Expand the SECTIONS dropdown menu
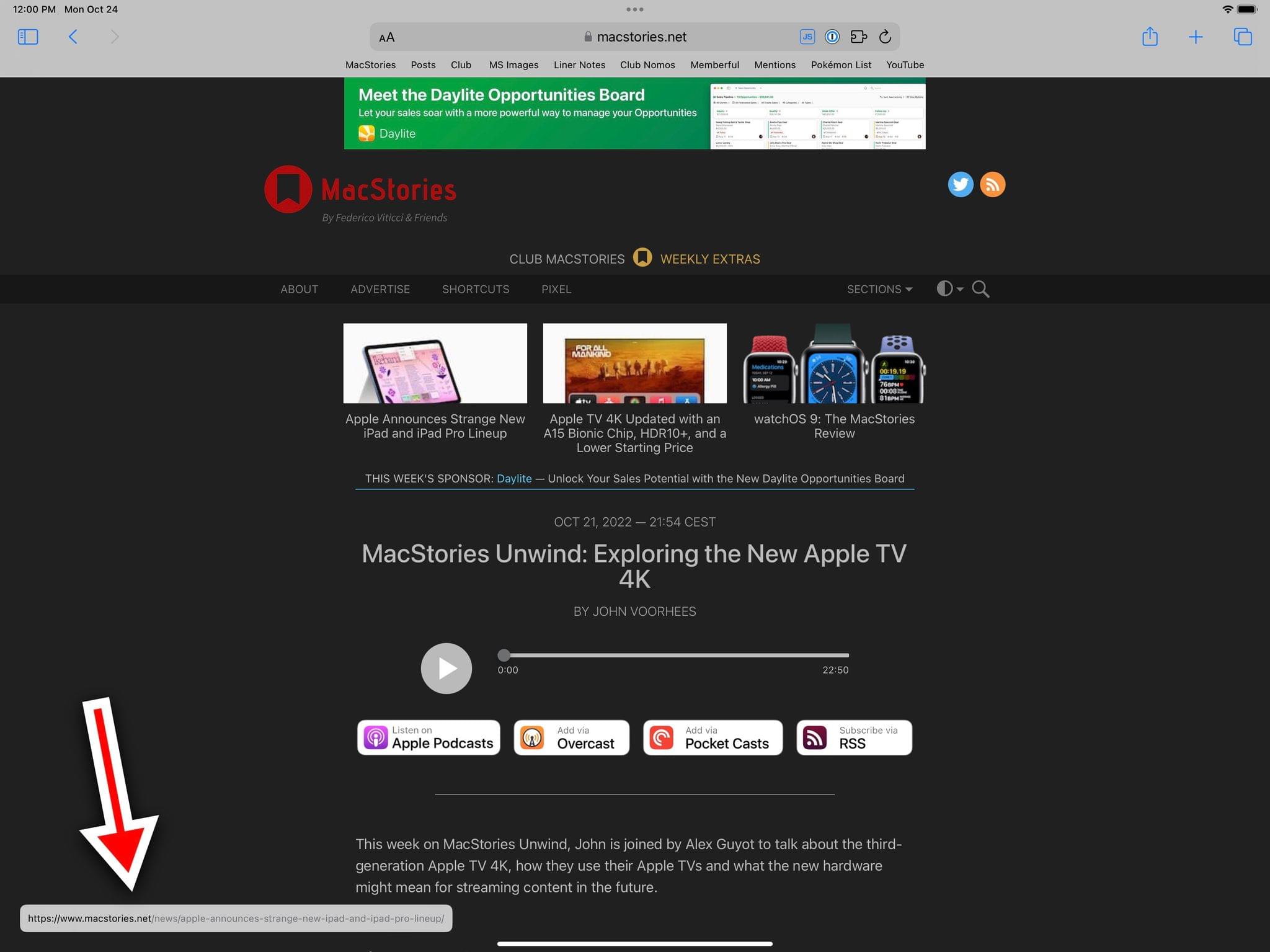This screenshot has width=1270, height=952. click(x=879, y=289)
